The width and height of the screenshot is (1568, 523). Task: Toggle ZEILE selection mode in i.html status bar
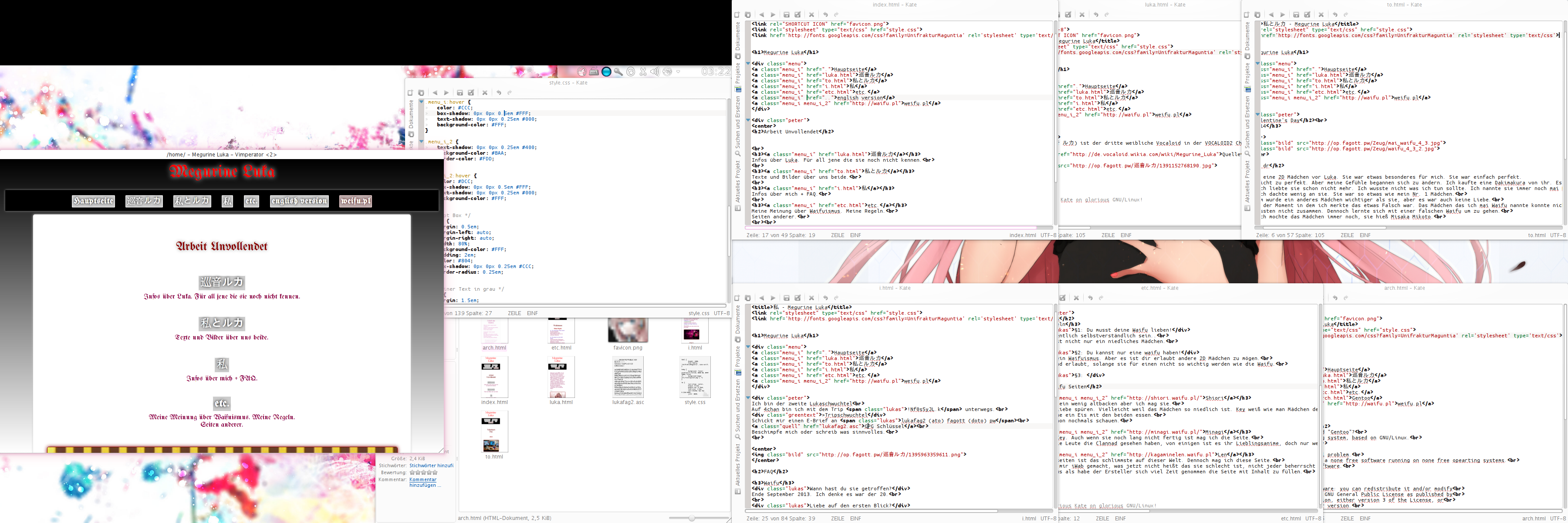click(x=838, y=519)
